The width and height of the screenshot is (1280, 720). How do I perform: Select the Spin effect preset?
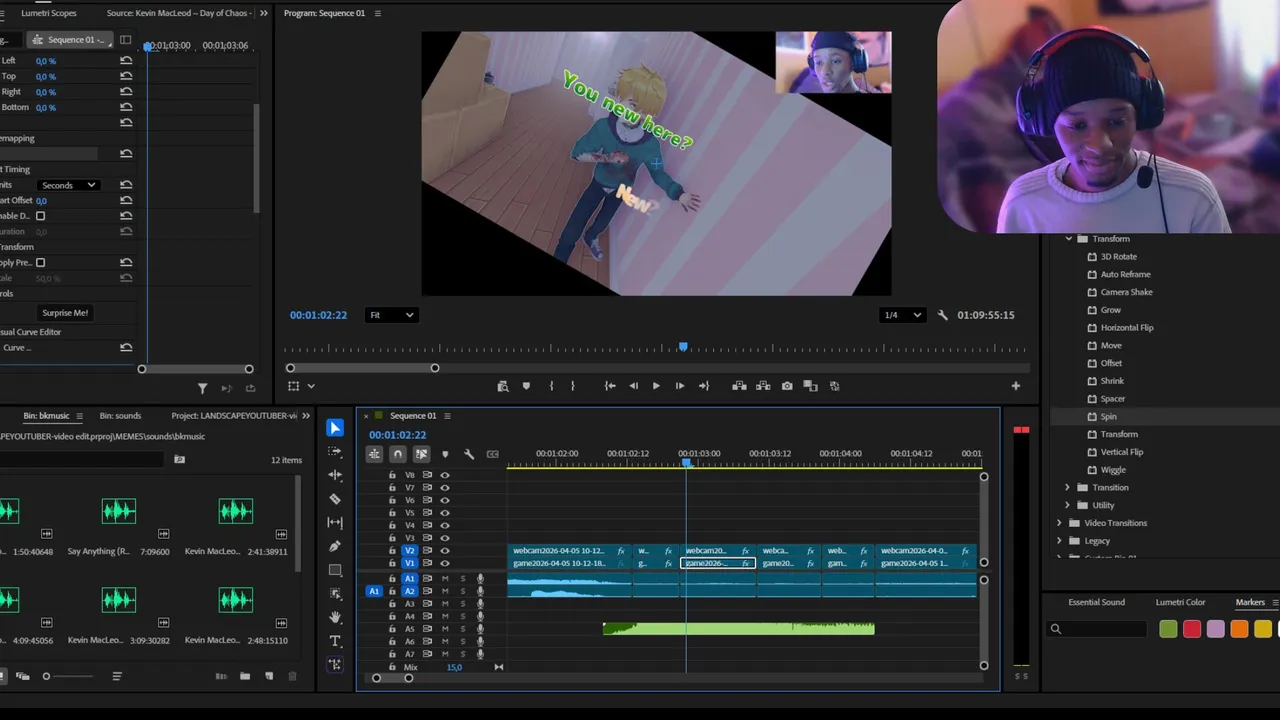click(1108, 416)
